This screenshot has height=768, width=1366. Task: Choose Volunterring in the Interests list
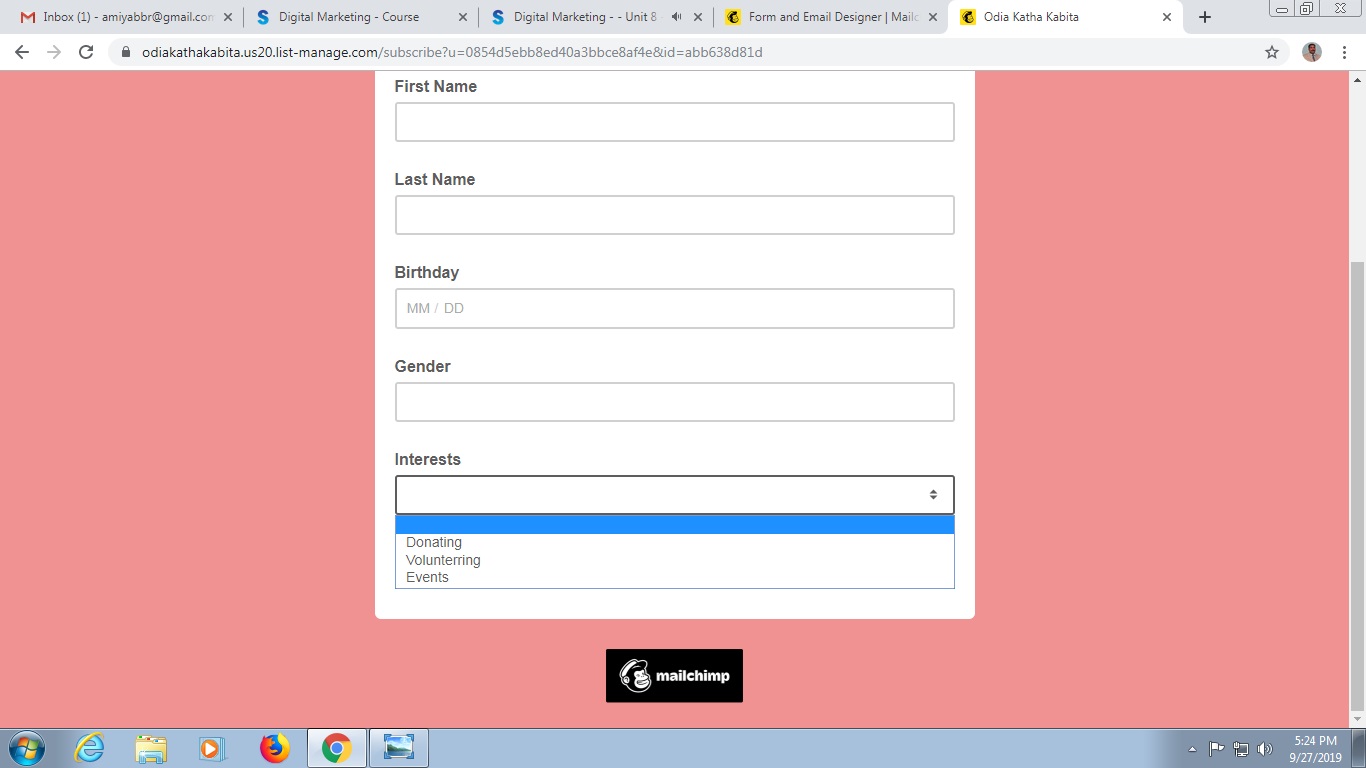(443, 560)
